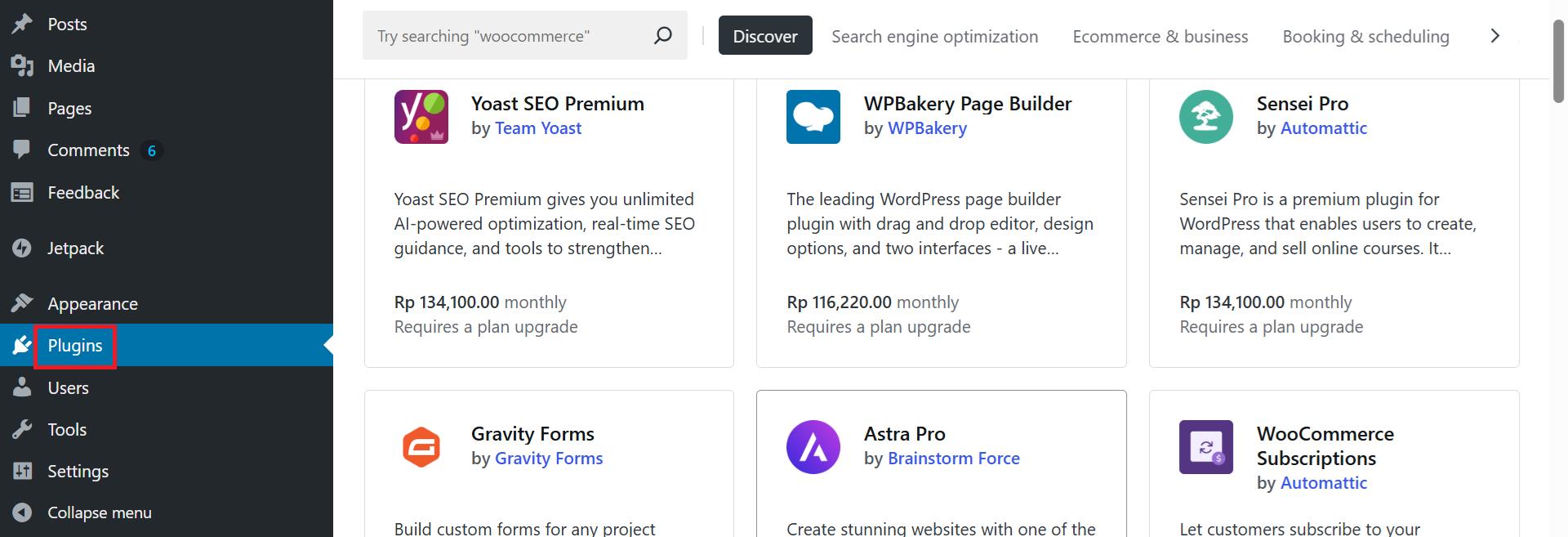
Task: Open the Yoast SEO Premium title
Action: point(558,104)
